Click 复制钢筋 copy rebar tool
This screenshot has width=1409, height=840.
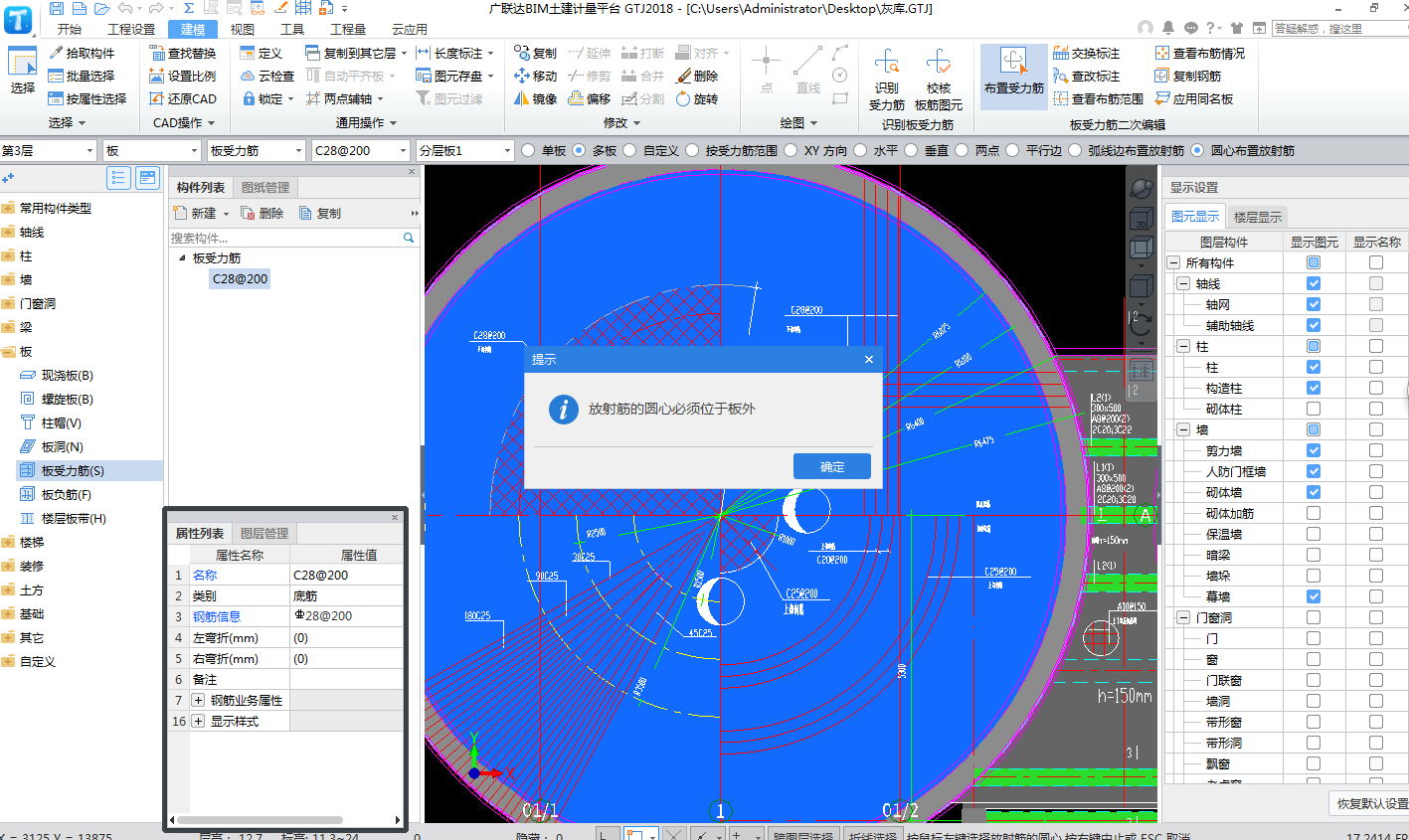pos(1188,76)
